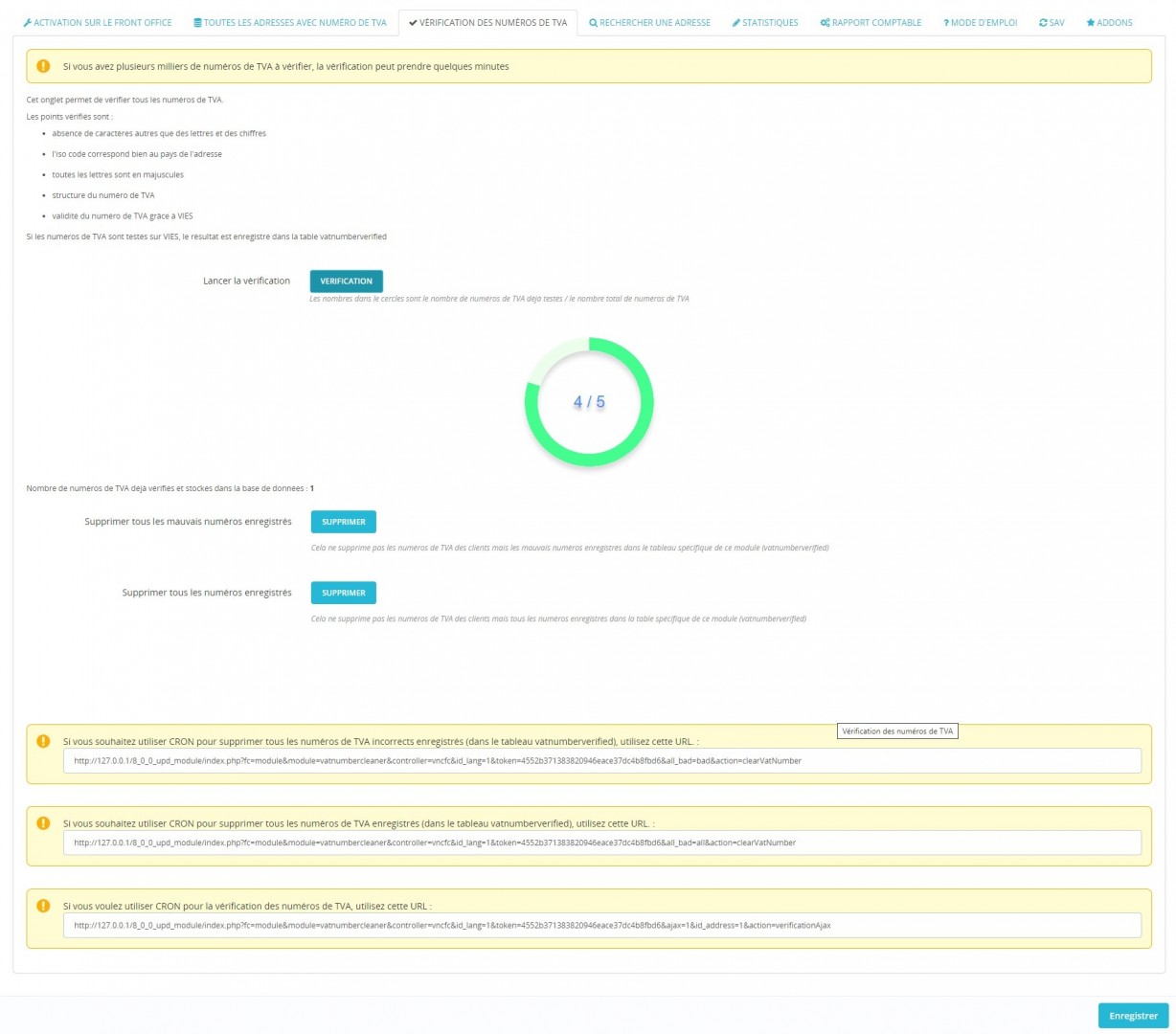This screenshot has width=1176, height=1034.
Task: Click the Enregistrer save button
Action: (x=1133, y=1016)
